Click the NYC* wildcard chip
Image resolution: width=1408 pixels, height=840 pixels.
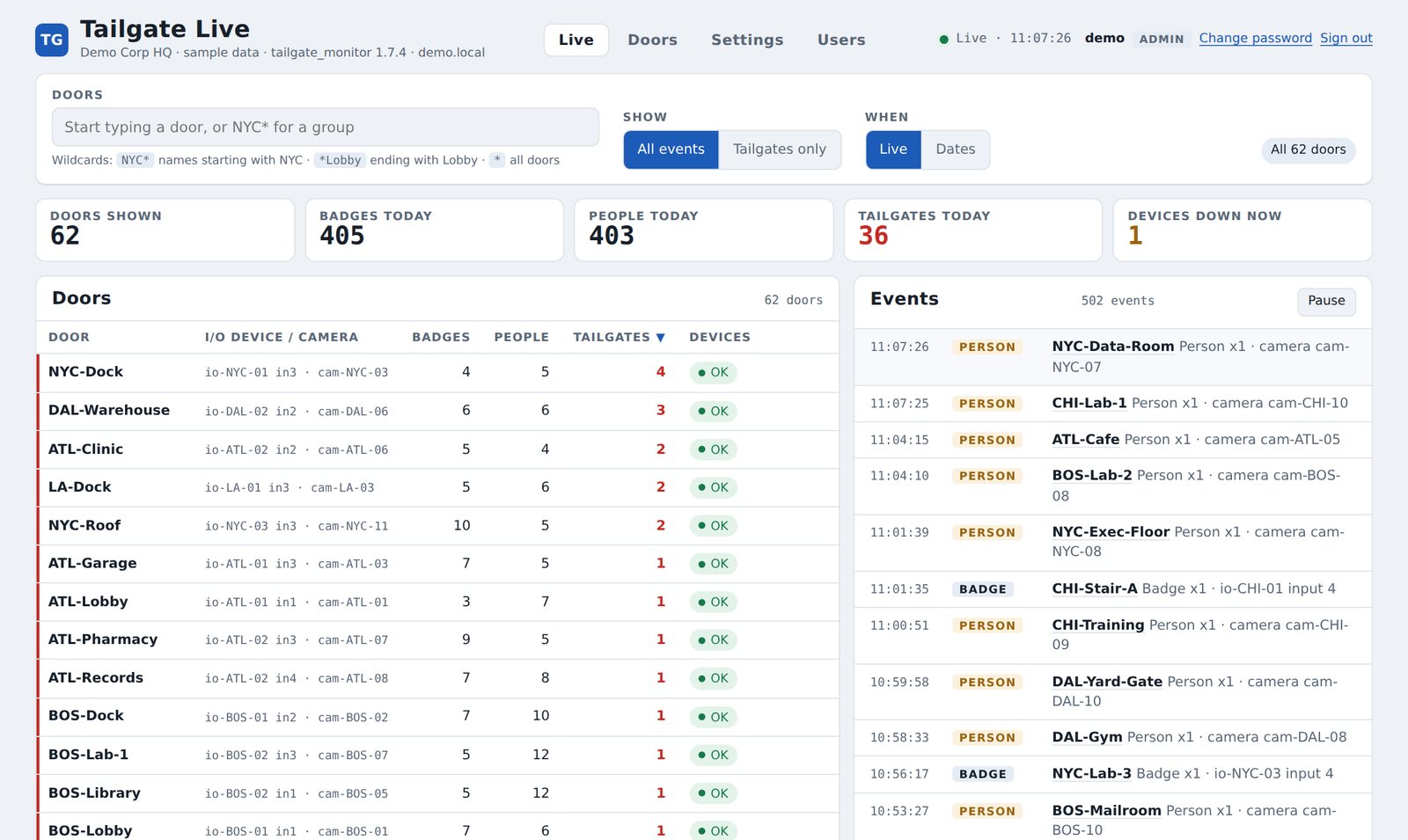(136, 160)
